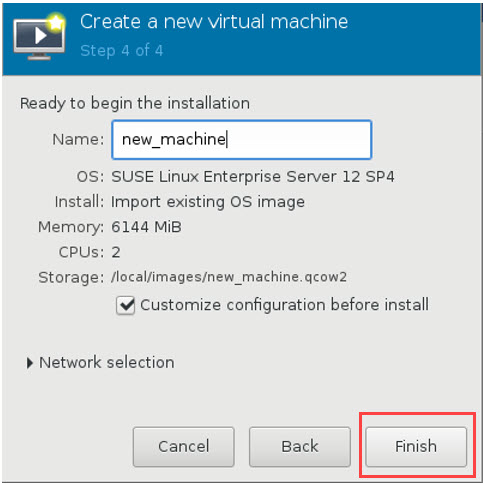Click the Network selection label text
483x484 pixels.
click(107, 363)
